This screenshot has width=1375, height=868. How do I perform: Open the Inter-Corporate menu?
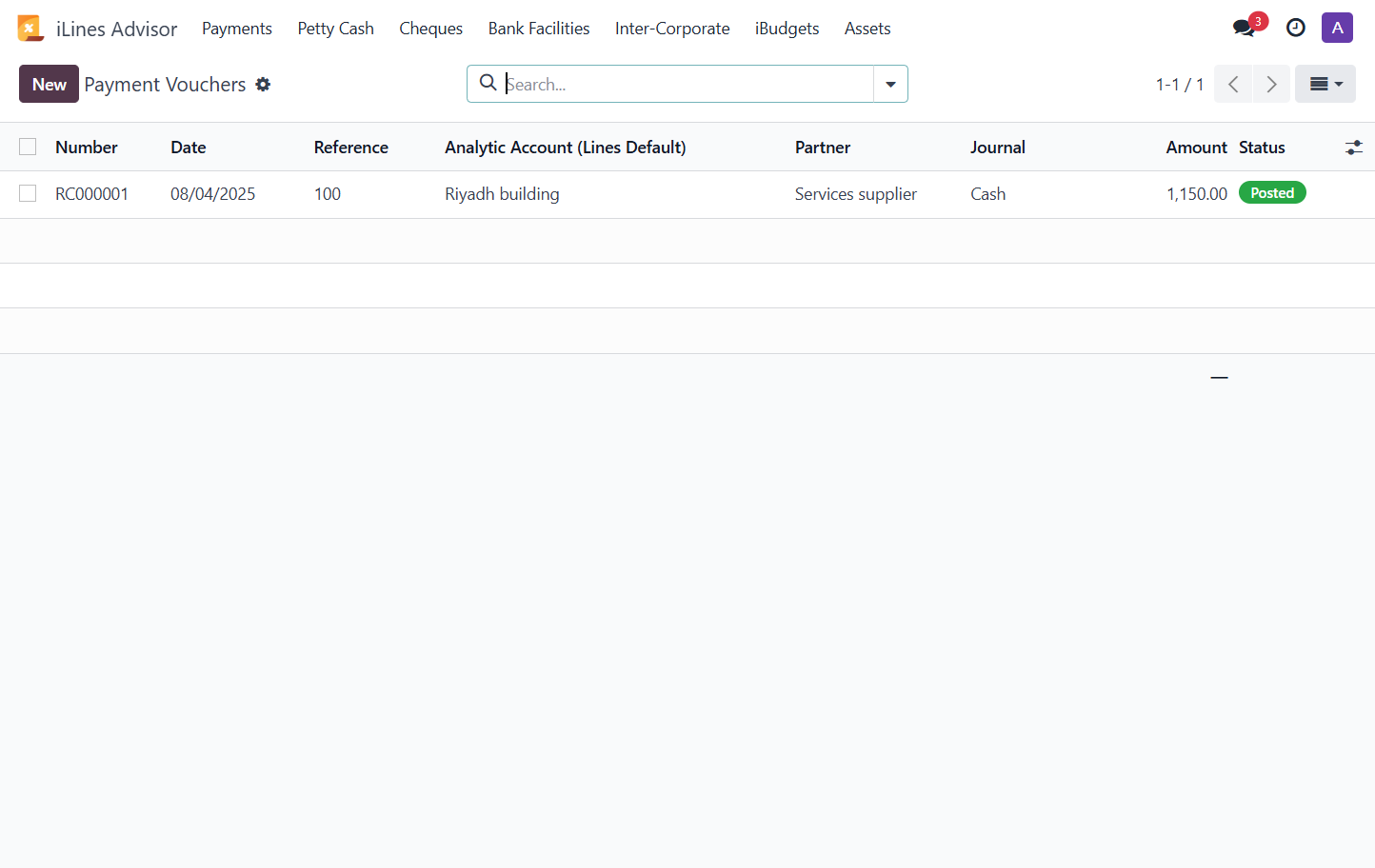[x=672, y=29]
